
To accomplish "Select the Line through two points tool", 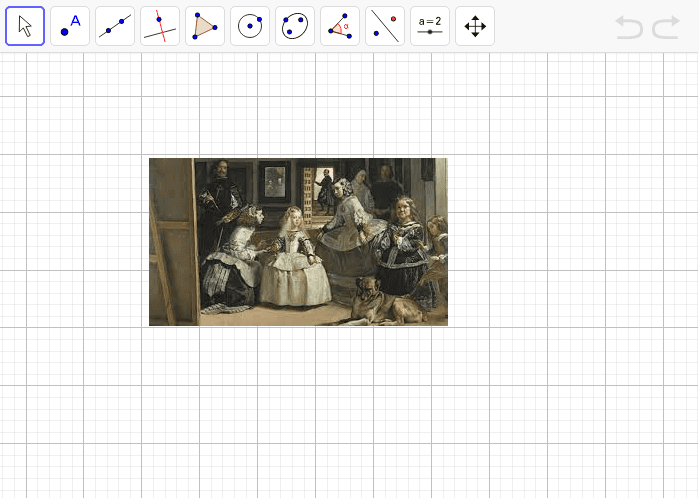I will pyautogui.click(x=115, y=26).
